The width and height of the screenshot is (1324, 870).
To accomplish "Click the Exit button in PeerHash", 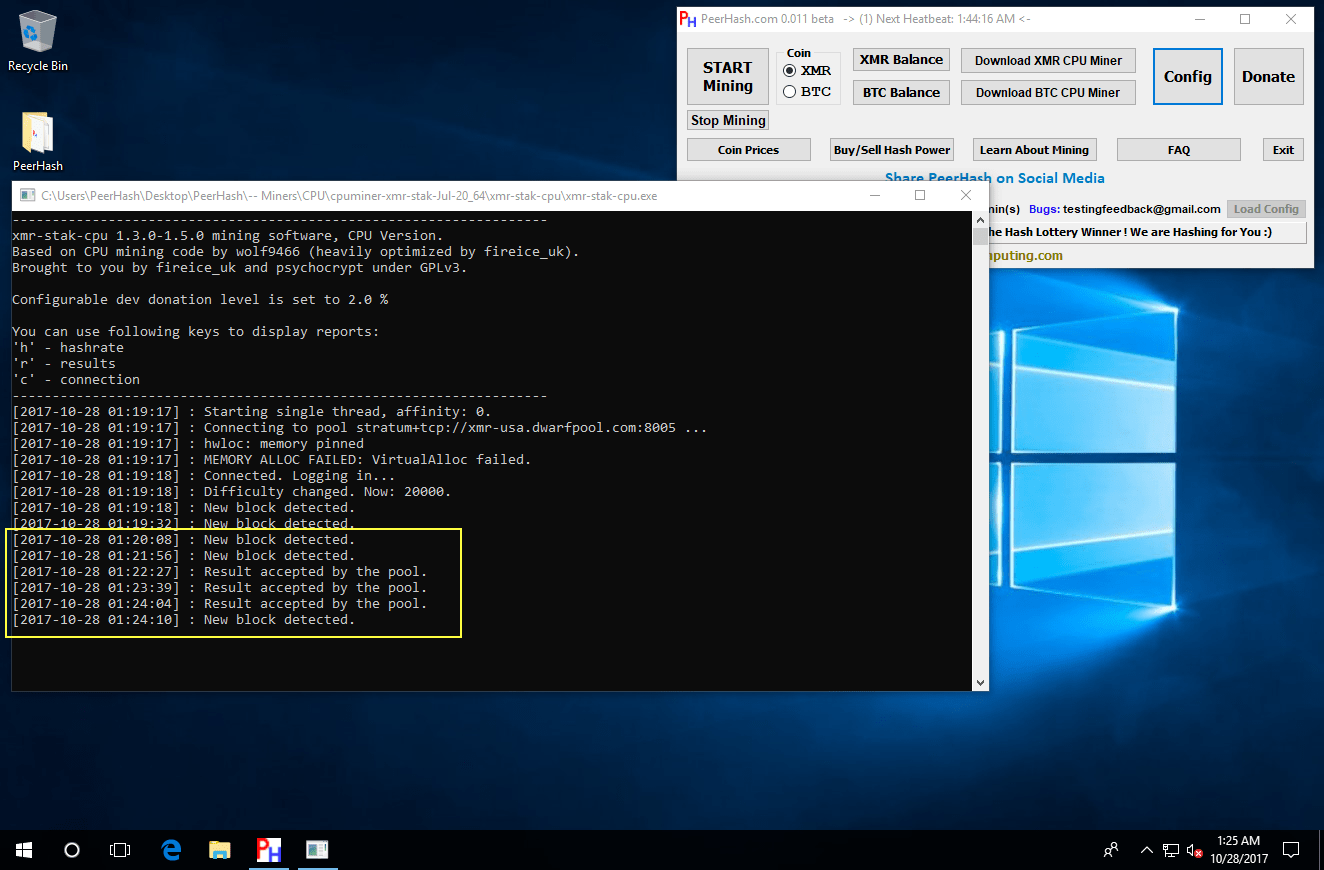I will tap(1283, 150).
